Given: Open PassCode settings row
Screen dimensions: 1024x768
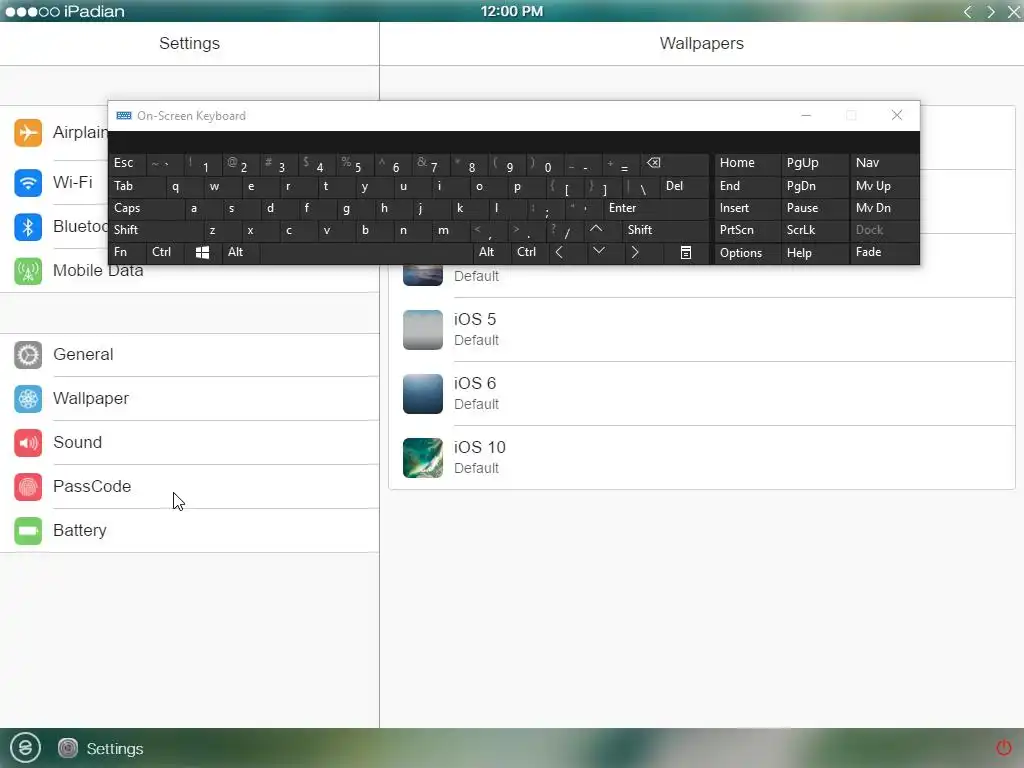Looking at the screenshot, I should (x=189, y=487).
